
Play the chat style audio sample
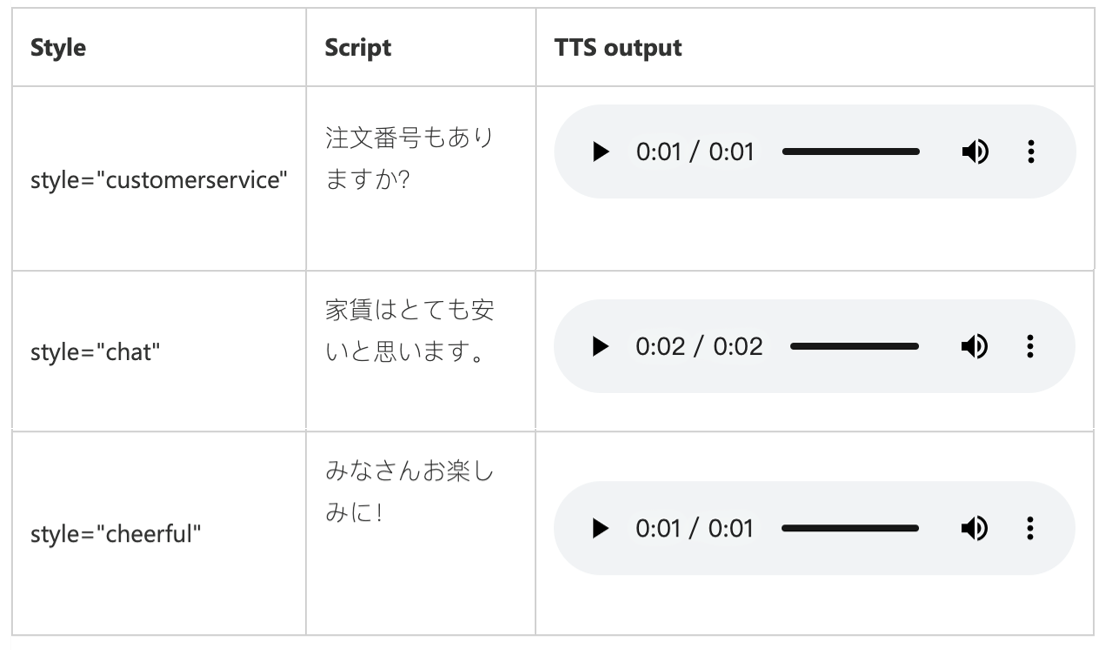(600, 347)
